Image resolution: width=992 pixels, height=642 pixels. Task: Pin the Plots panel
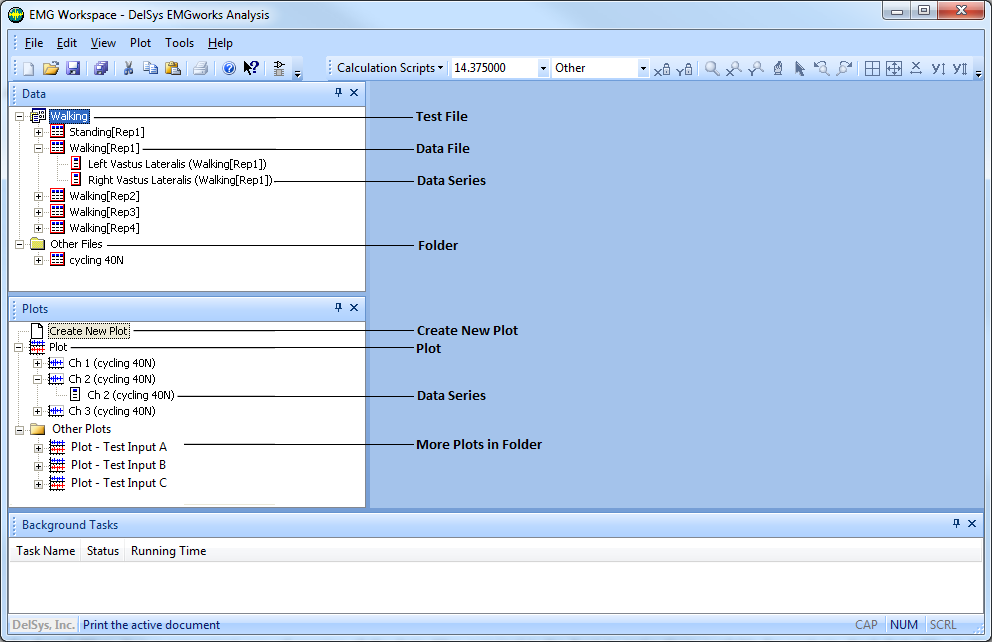[338, 307]
